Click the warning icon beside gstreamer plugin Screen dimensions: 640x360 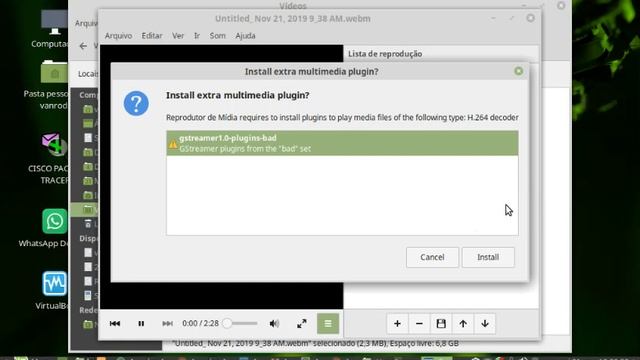pos(173,144)
